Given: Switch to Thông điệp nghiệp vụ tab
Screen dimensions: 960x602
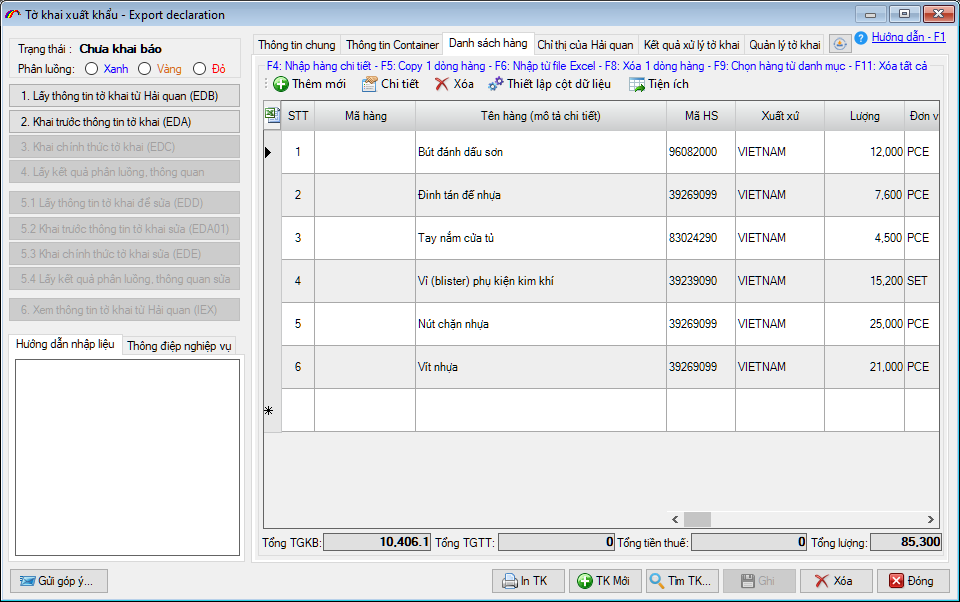Looking at the screenshot, I should point(180,346).
